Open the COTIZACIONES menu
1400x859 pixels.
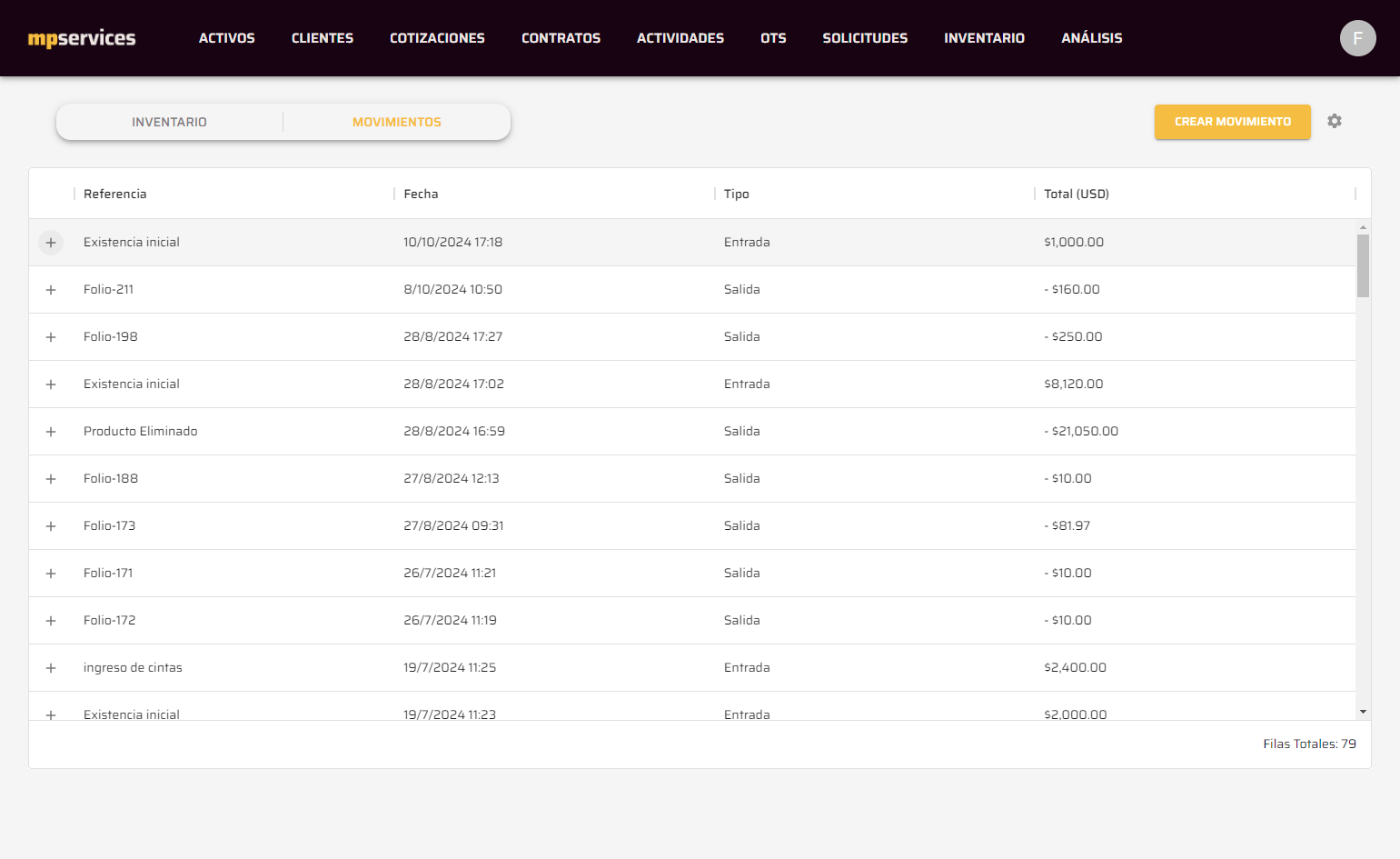click(437, 38)
